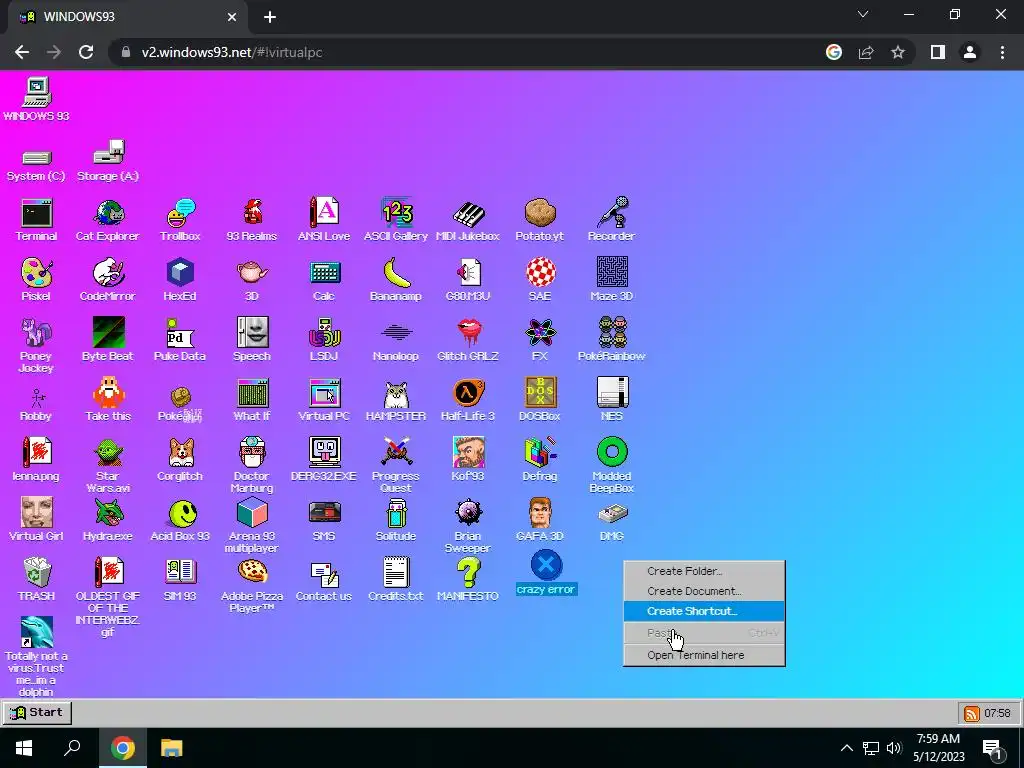Open Byte Beat icon
Image resolution: width=1024 pixels, height=768 pixels.
[108, 340]
